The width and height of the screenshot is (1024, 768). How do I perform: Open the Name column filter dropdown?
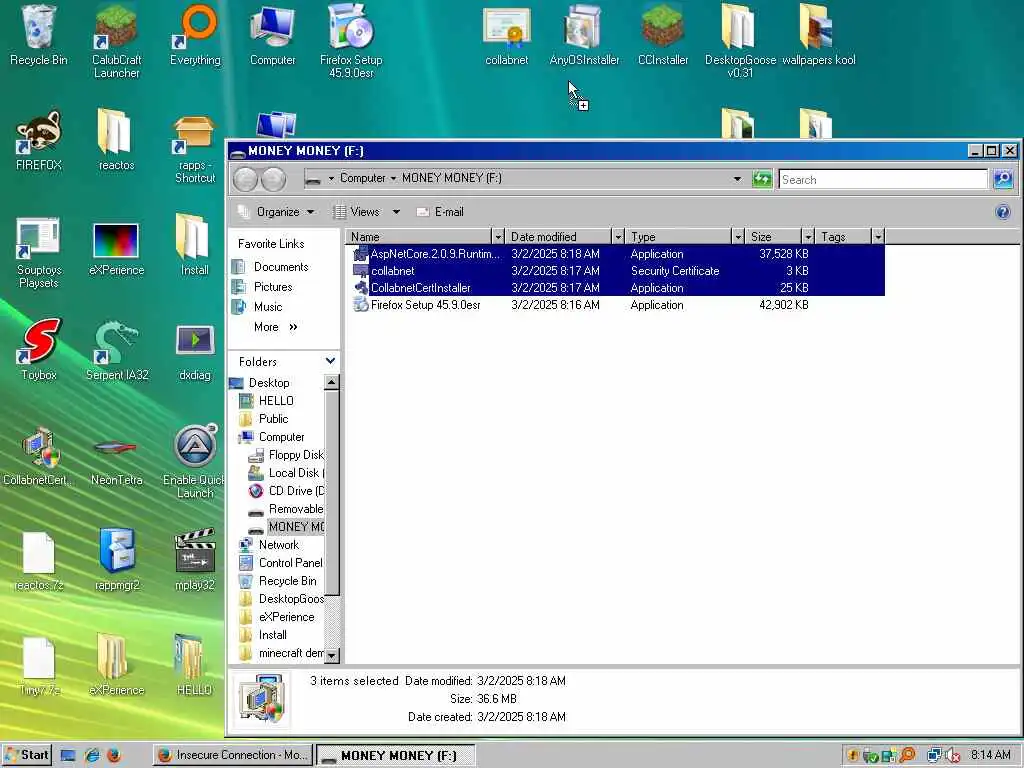coord(498,236)
